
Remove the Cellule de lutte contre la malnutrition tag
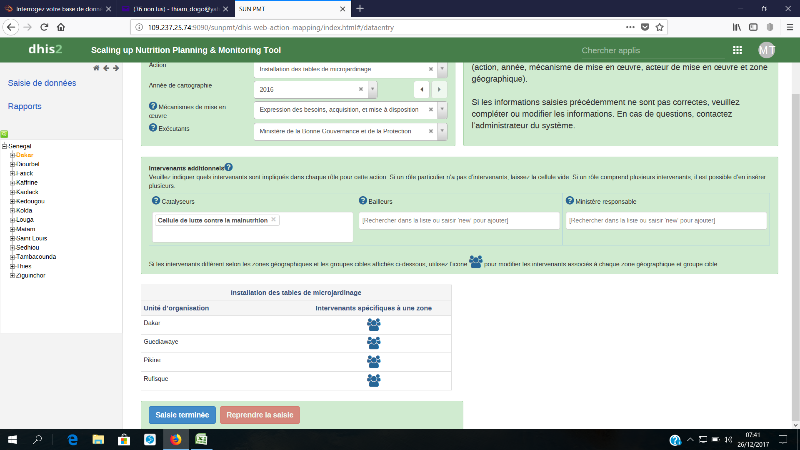tap(274, 219)
